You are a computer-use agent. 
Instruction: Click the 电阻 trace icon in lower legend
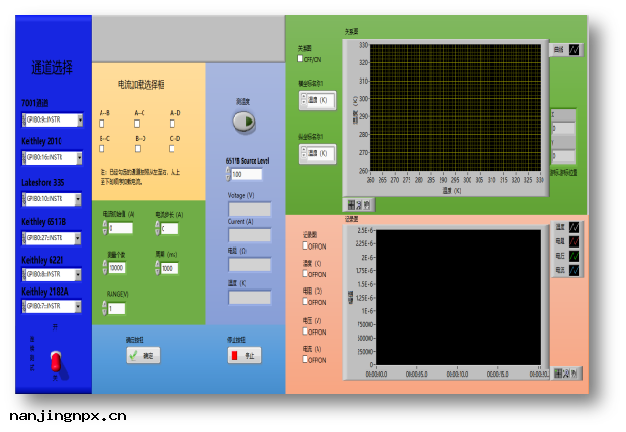click(x=574, y=241)
